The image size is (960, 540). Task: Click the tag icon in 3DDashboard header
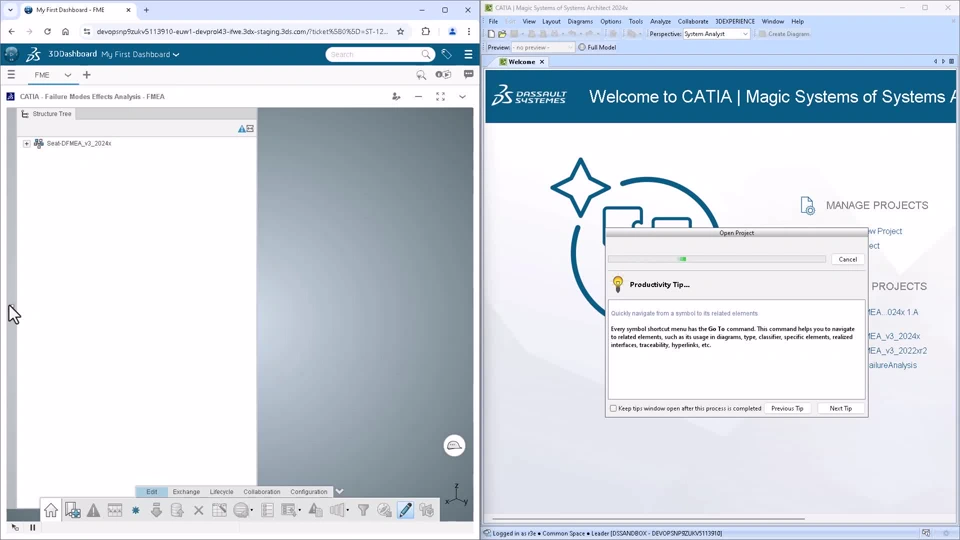pyautogui.click(x=446, y=54)
